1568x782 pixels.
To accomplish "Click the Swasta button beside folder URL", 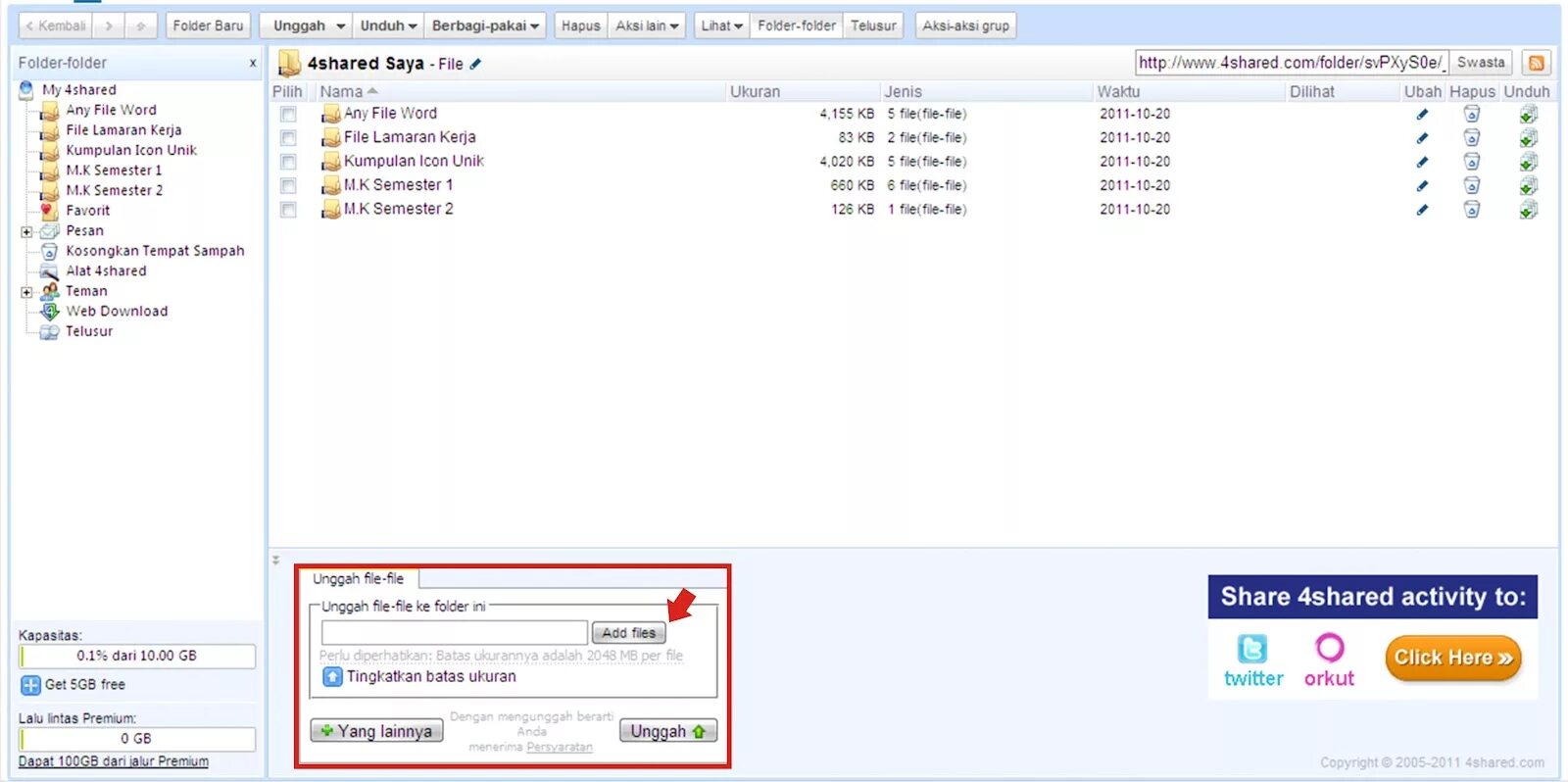I will click(x=1480, y=63).
